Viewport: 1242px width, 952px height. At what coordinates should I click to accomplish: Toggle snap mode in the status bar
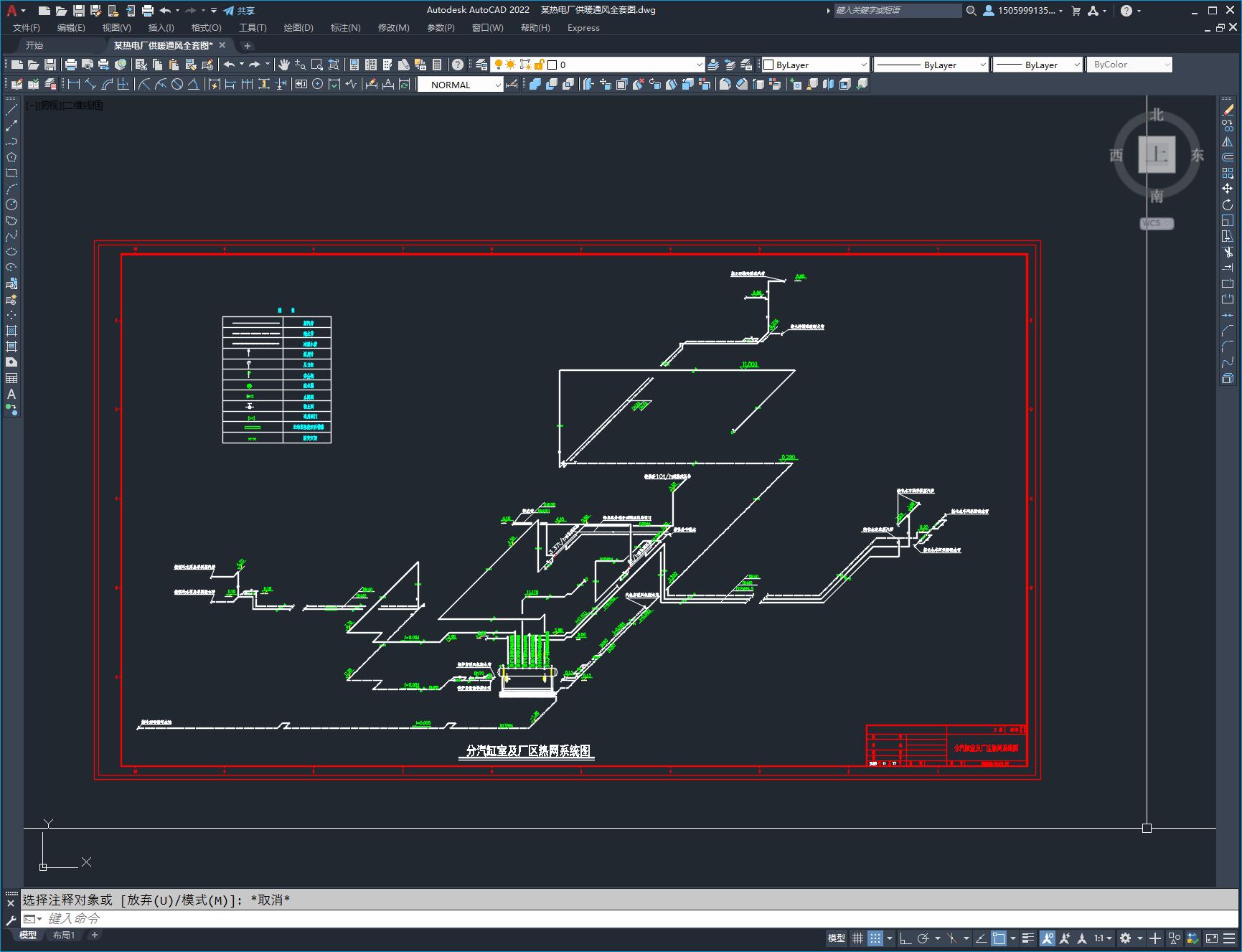[x=875, y=938]
